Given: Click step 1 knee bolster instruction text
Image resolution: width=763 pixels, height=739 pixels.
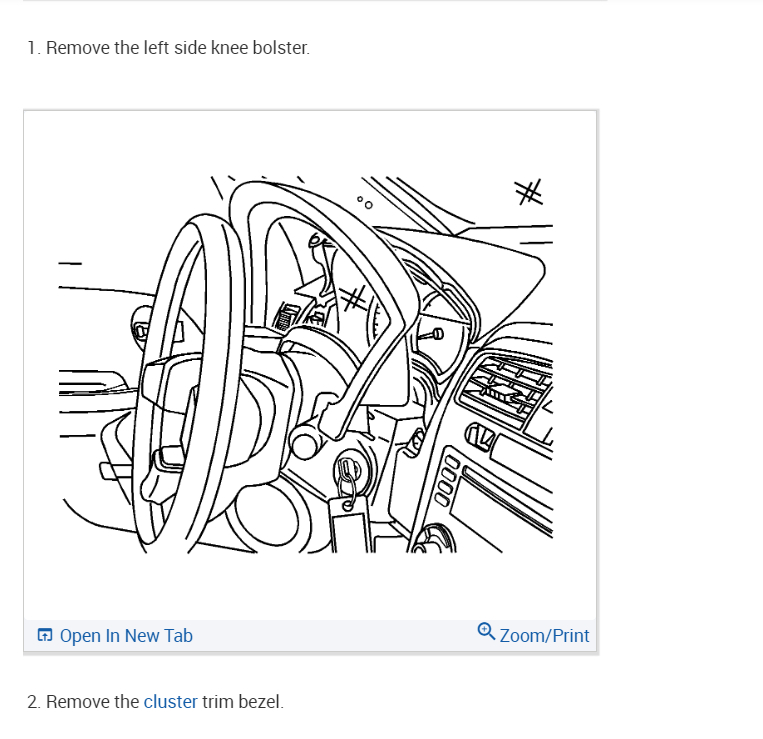Looking at the screenshot, I should pos(168,48).
